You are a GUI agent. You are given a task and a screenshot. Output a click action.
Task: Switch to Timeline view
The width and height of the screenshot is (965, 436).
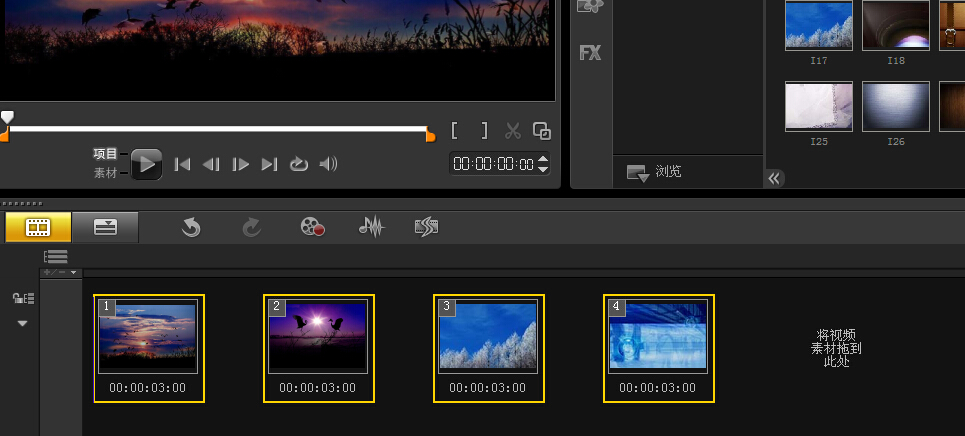105,227
